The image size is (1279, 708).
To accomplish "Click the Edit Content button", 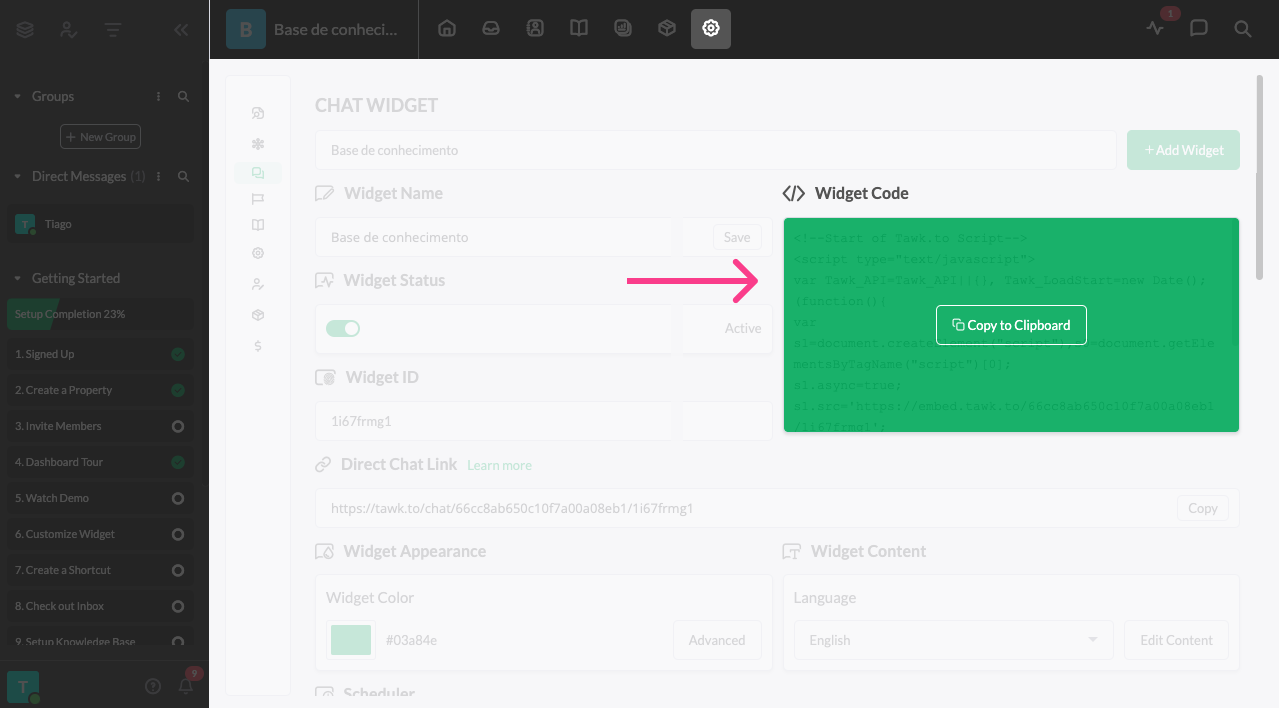I will click(1176, 640).
